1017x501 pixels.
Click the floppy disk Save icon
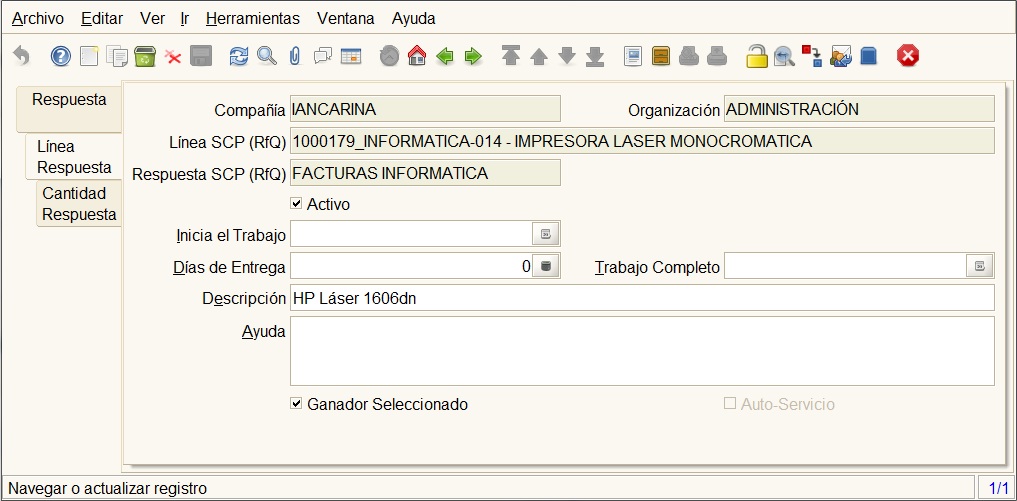tap(201, 56)
